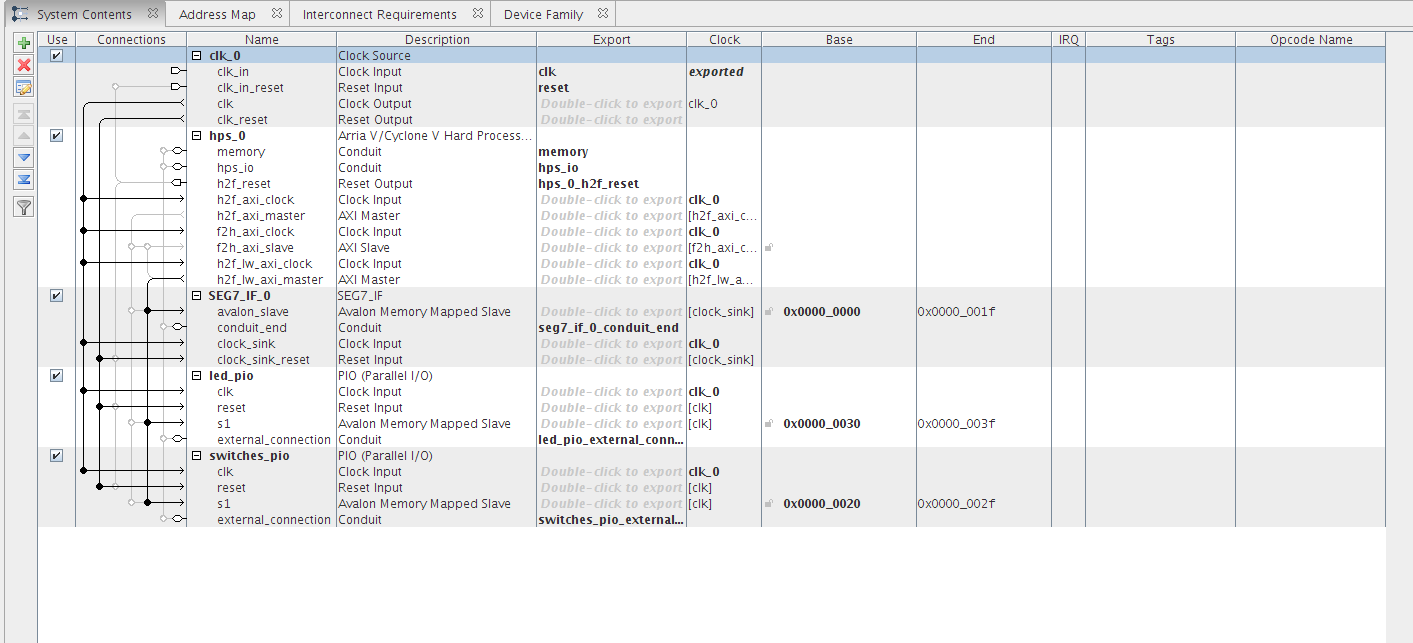The width and height of the screenshot is (1413, 643).
Task: Uncheck the Use box for switches_pio
Action: (57, 456)
